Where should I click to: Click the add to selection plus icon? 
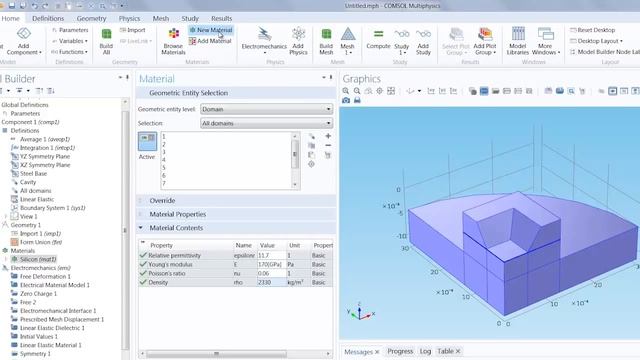(x=328, y=136)
